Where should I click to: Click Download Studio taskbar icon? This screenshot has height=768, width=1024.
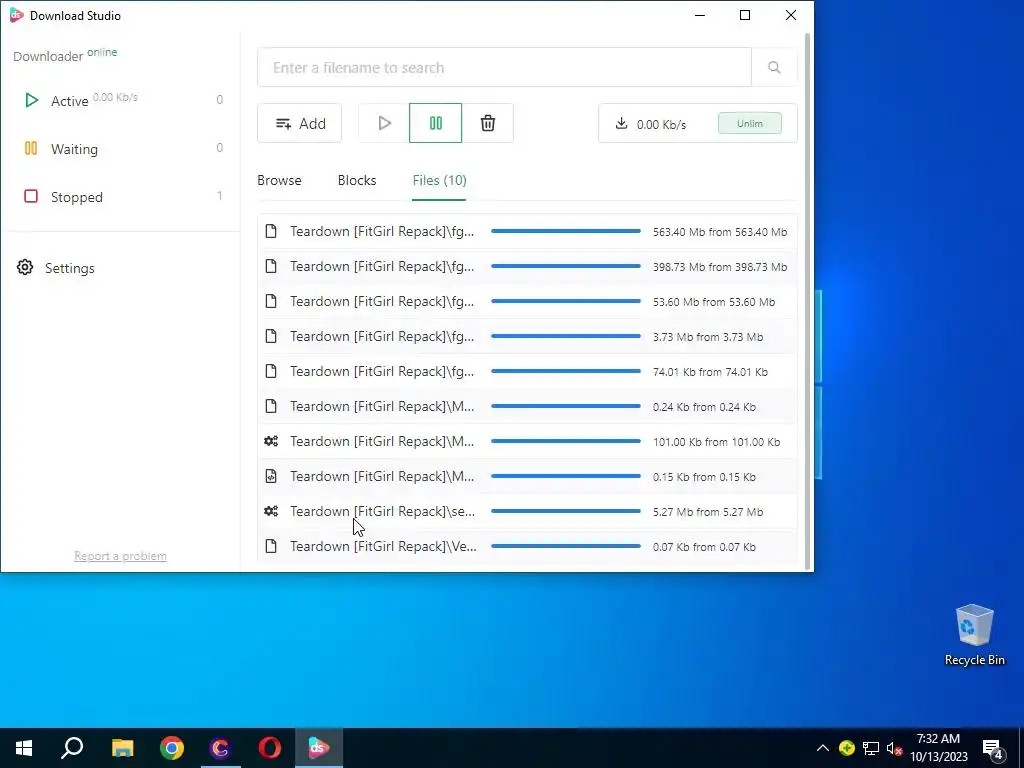[x=319, y=748]
